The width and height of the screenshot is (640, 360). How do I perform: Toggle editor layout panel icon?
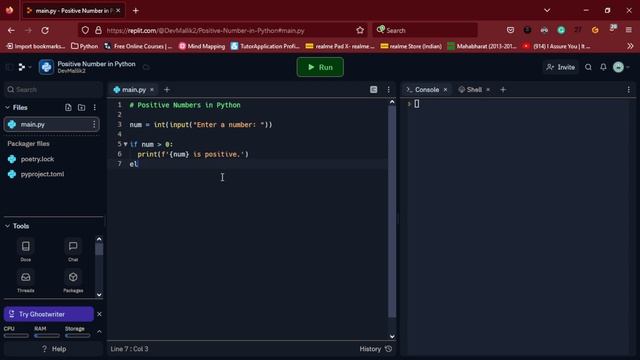coord(373,90)
